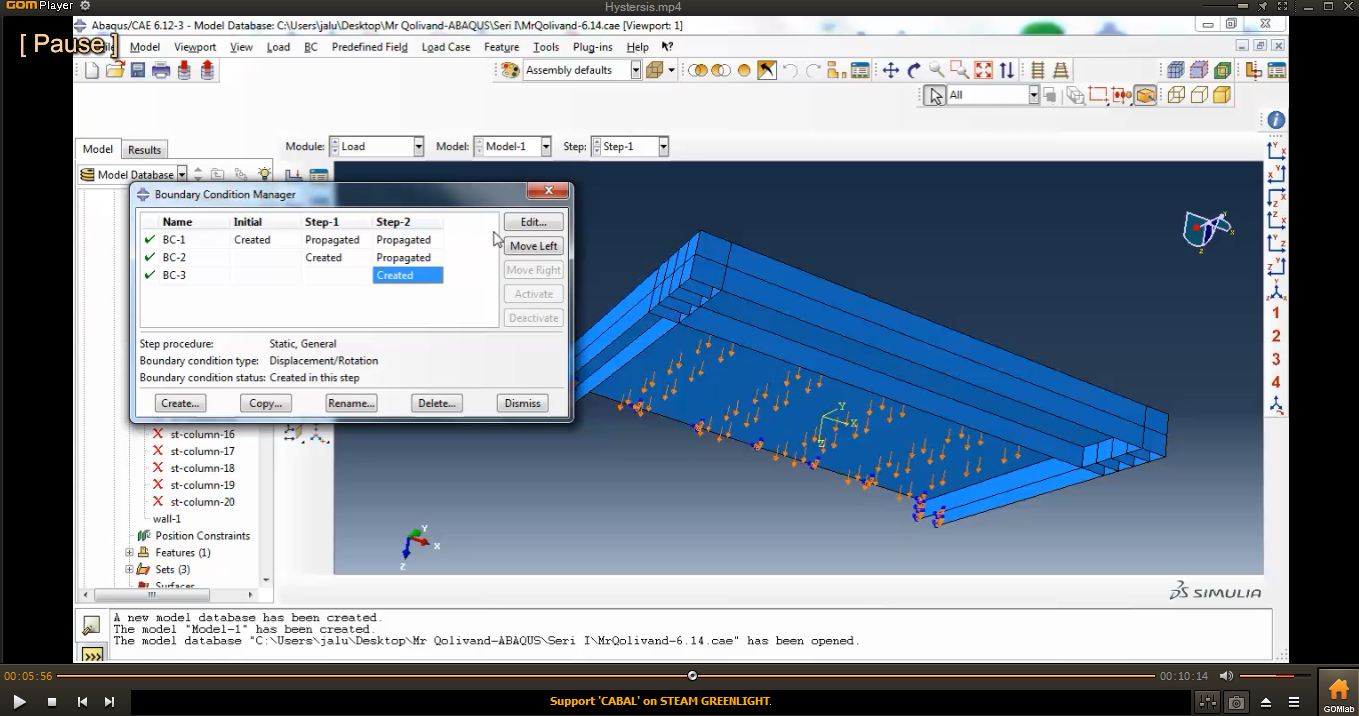The image size is (1359, 716).
Task: Save model database using floppy icon
Action: (x=138, y=70)
